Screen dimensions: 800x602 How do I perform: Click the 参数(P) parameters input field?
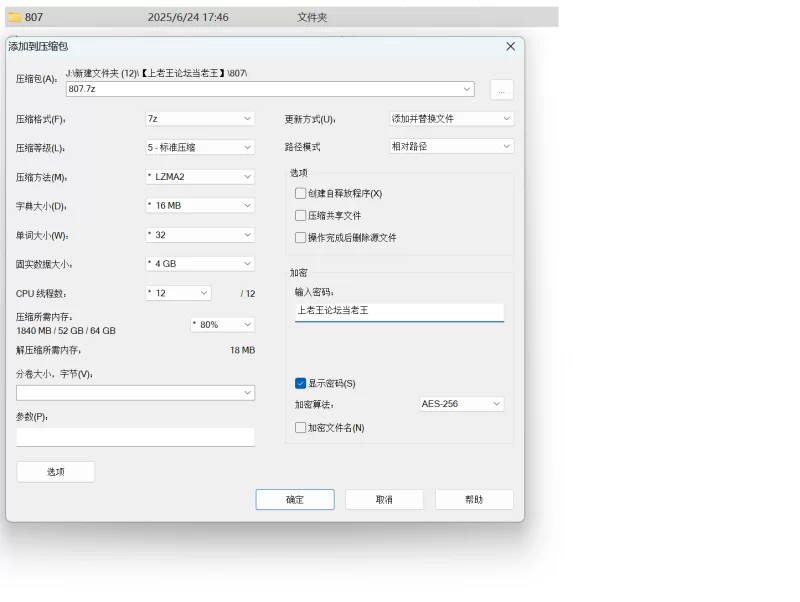[x=135, y=437]
